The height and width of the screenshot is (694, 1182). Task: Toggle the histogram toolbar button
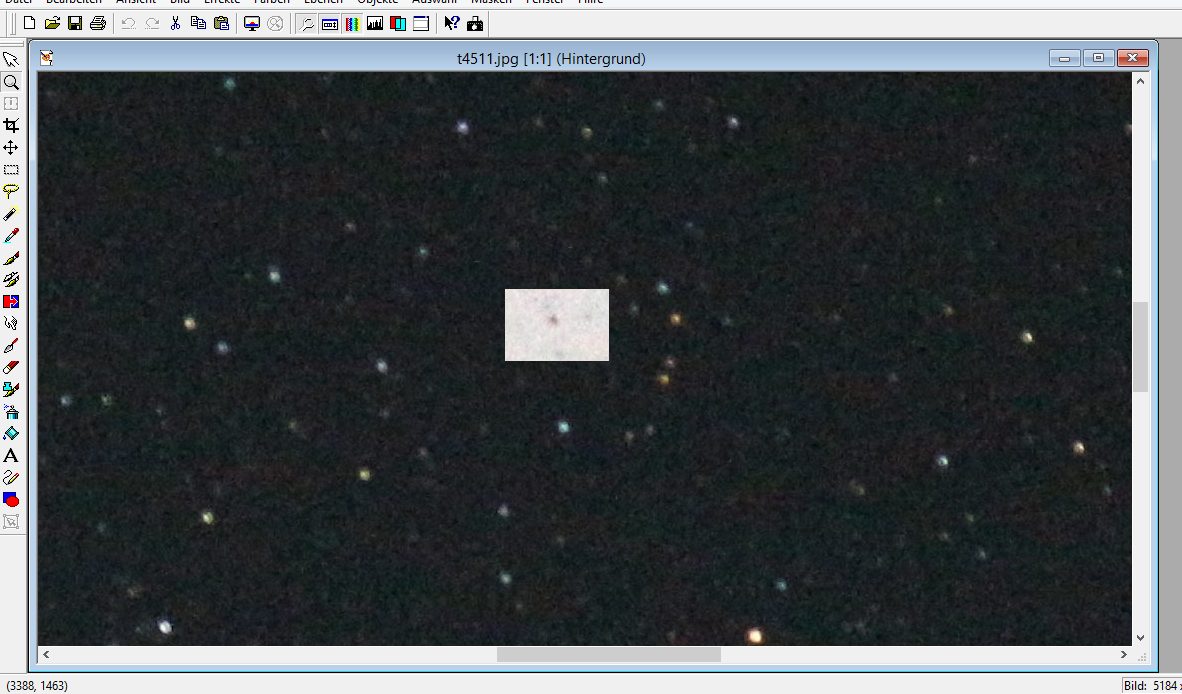click(x=375, y=23)
